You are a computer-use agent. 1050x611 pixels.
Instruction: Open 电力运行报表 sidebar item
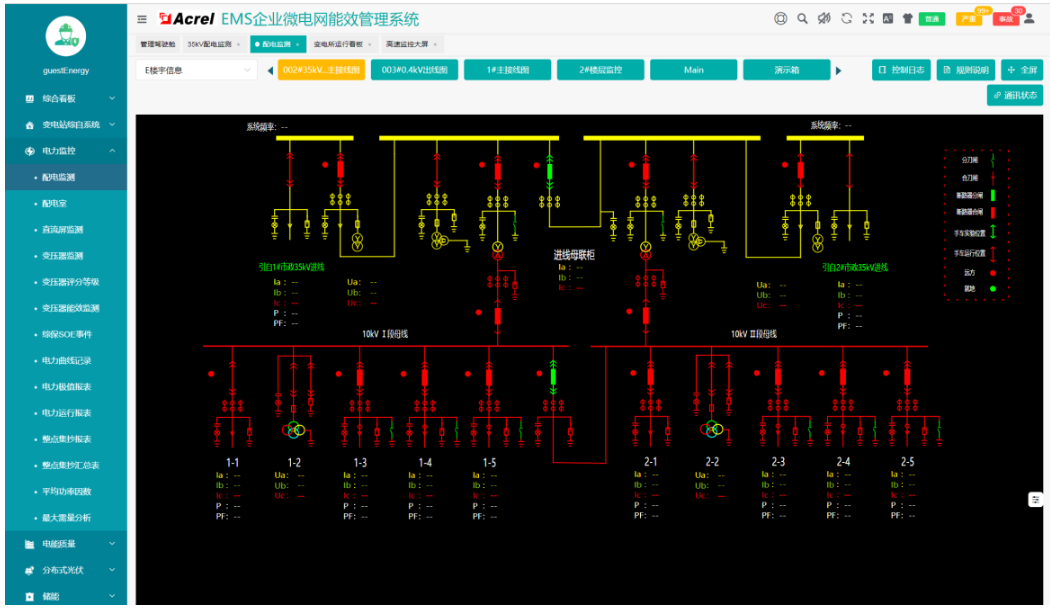[x=66, y=413]
